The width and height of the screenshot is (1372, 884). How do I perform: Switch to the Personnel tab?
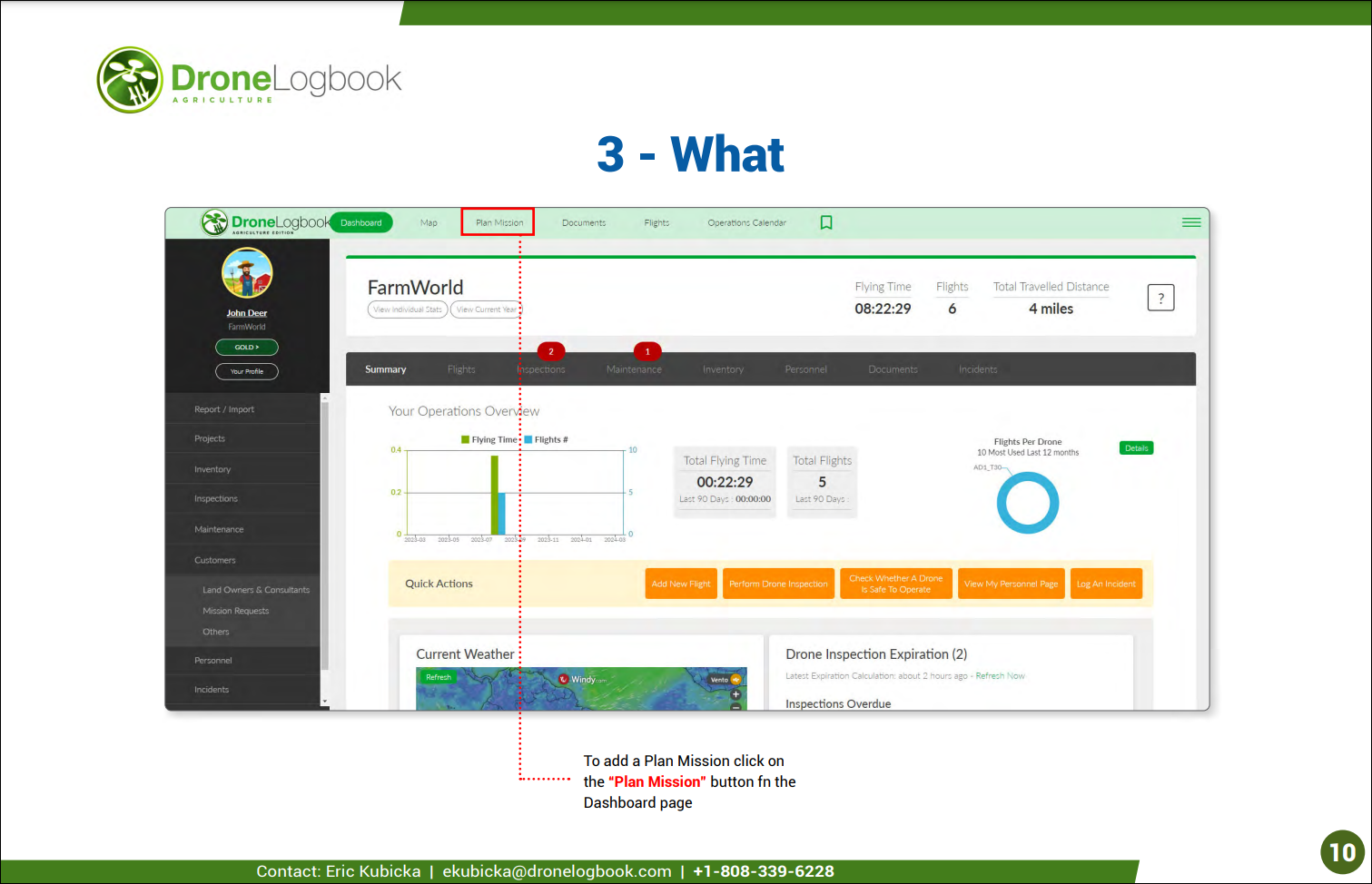pos(806,369)
